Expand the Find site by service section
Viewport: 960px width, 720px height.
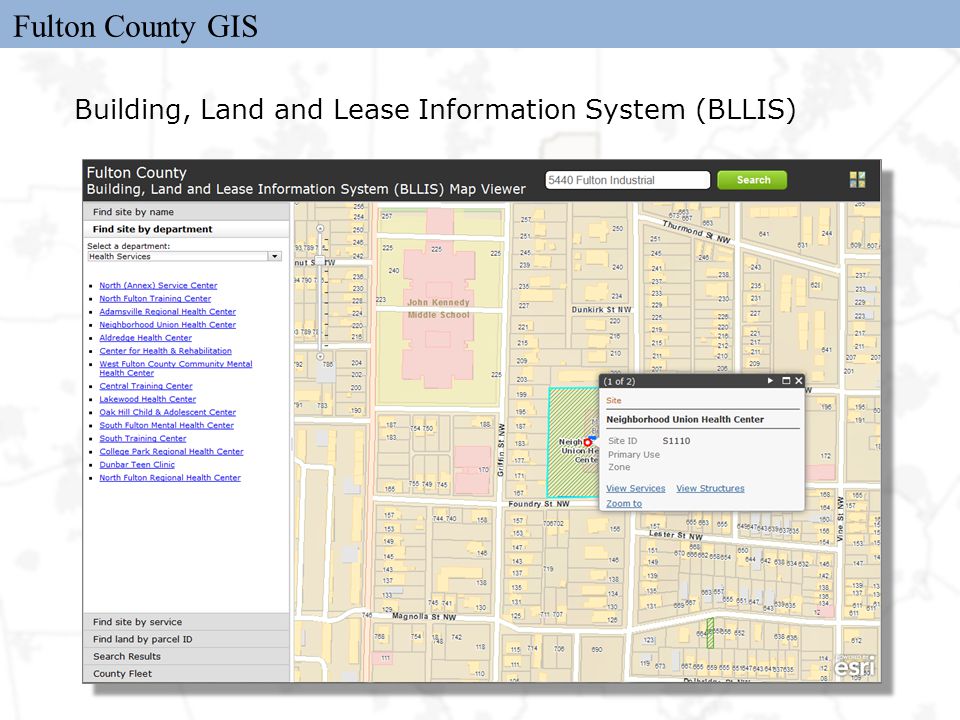point(186,621)
